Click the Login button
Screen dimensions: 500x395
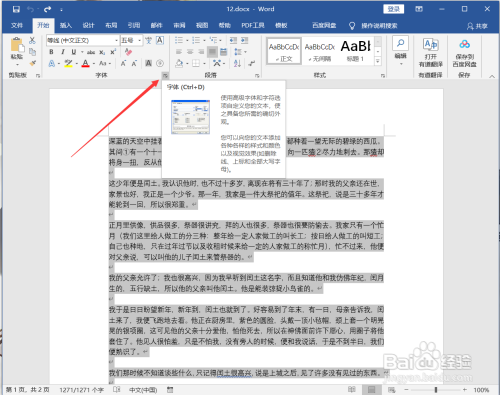point(394,9)
